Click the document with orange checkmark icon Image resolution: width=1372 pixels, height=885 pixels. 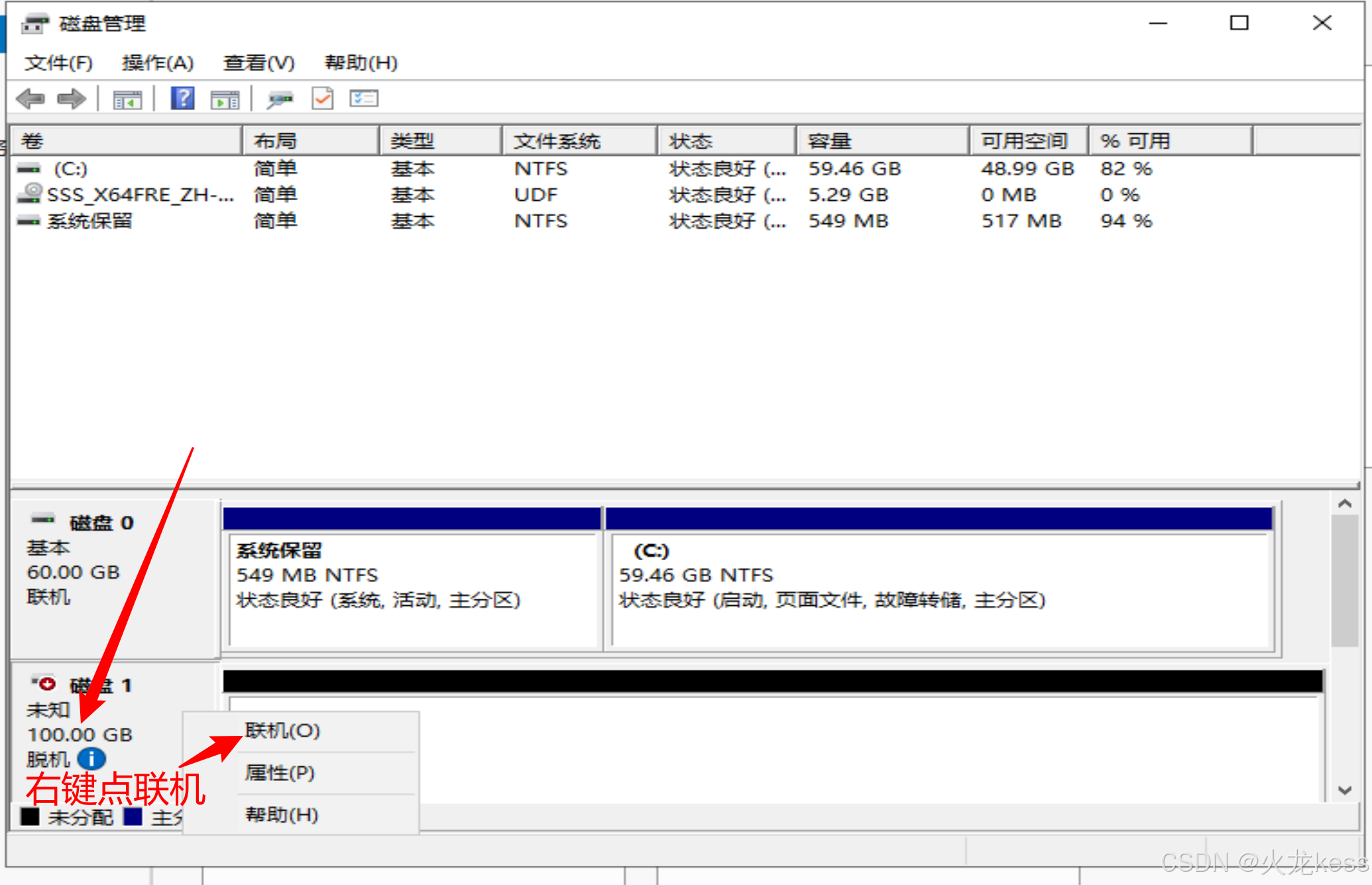(323, 99)
